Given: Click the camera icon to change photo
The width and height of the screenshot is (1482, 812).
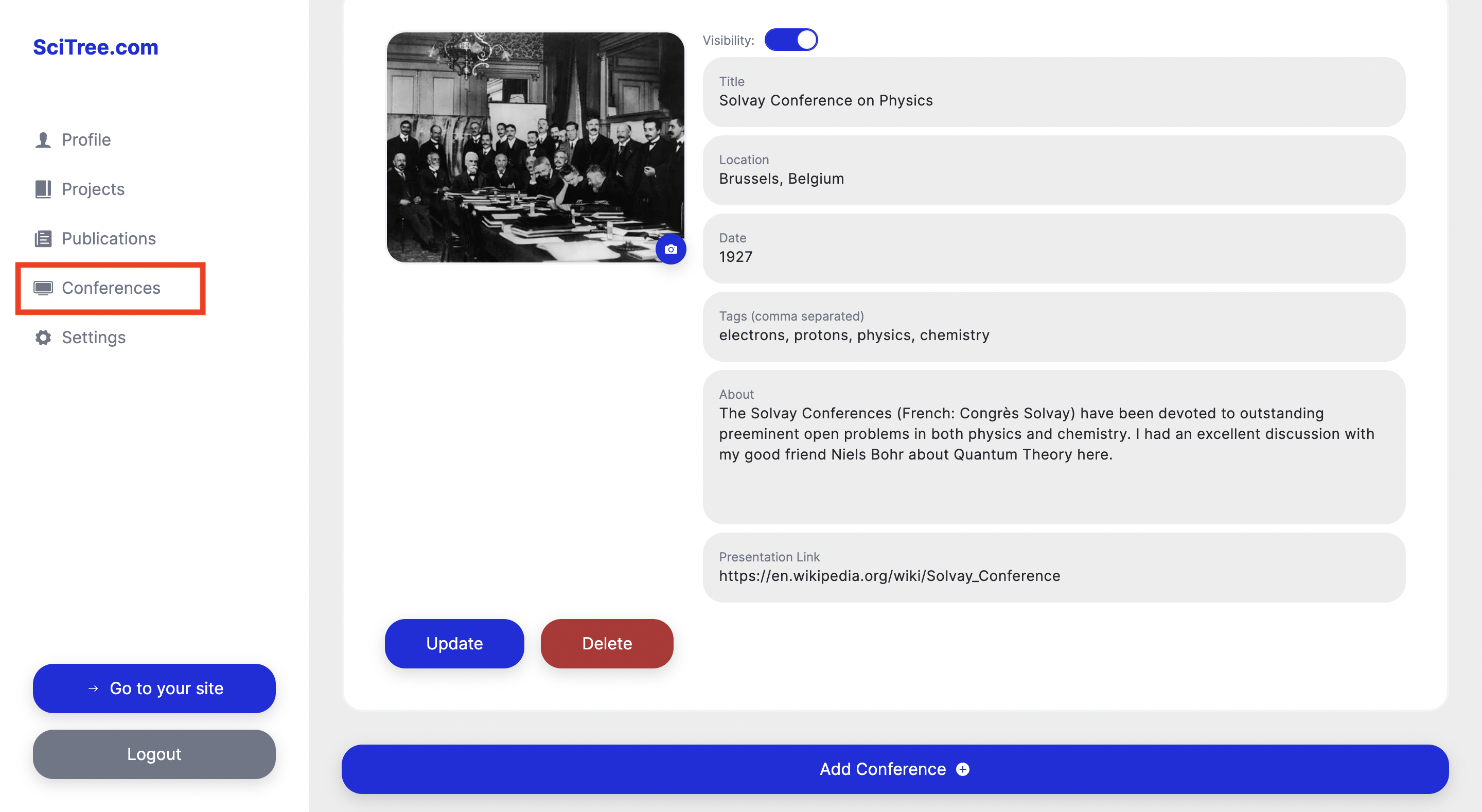Looking at the screenshot, I should click(x=669, y=249).
